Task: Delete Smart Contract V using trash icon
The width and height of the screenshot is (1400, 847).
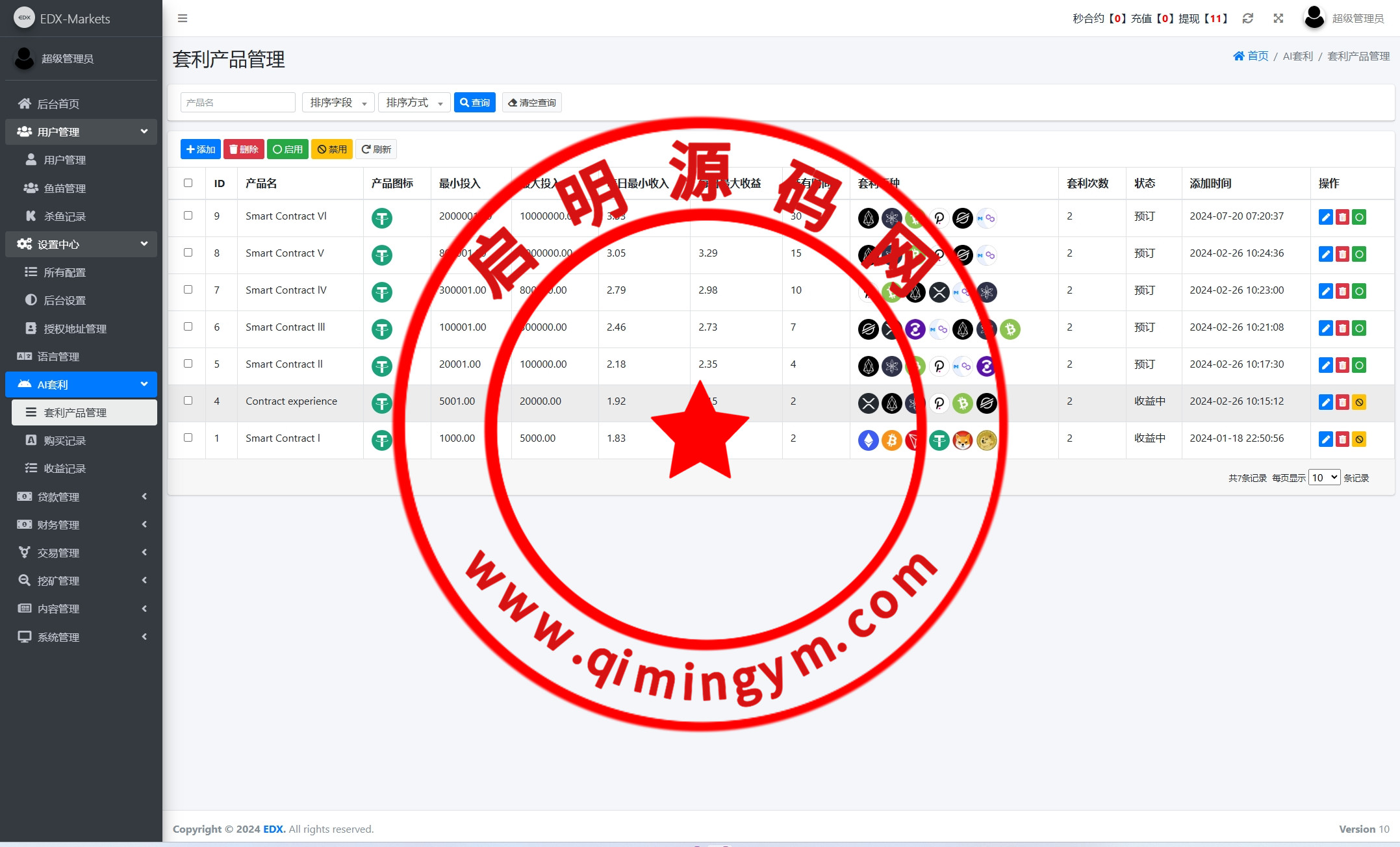Action: pyautogui.click(x=1342, y=254)
